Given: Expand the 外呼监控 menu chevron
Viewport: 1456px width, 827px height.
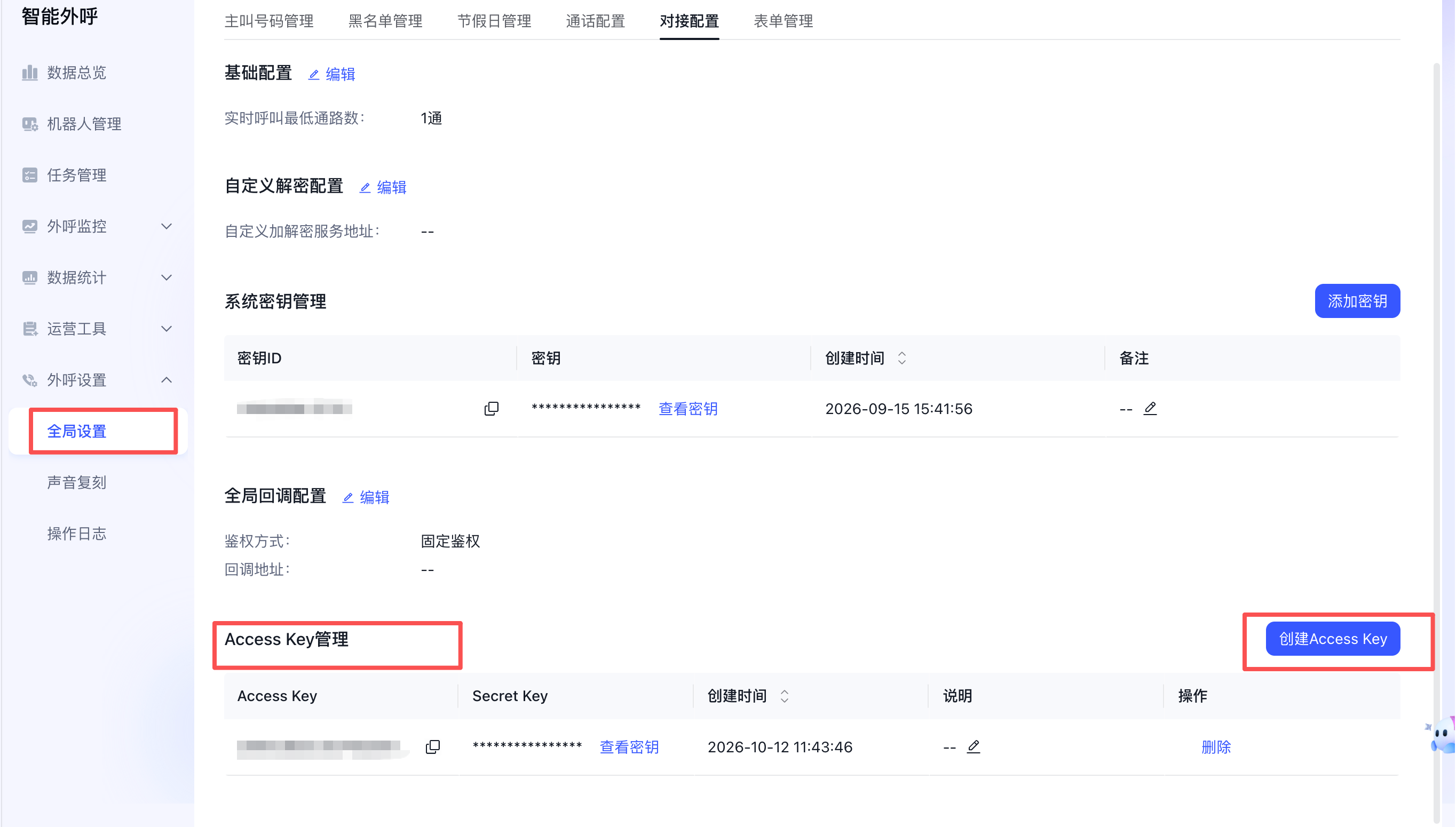Looking at the screenshot, I should tap(167, 226).
